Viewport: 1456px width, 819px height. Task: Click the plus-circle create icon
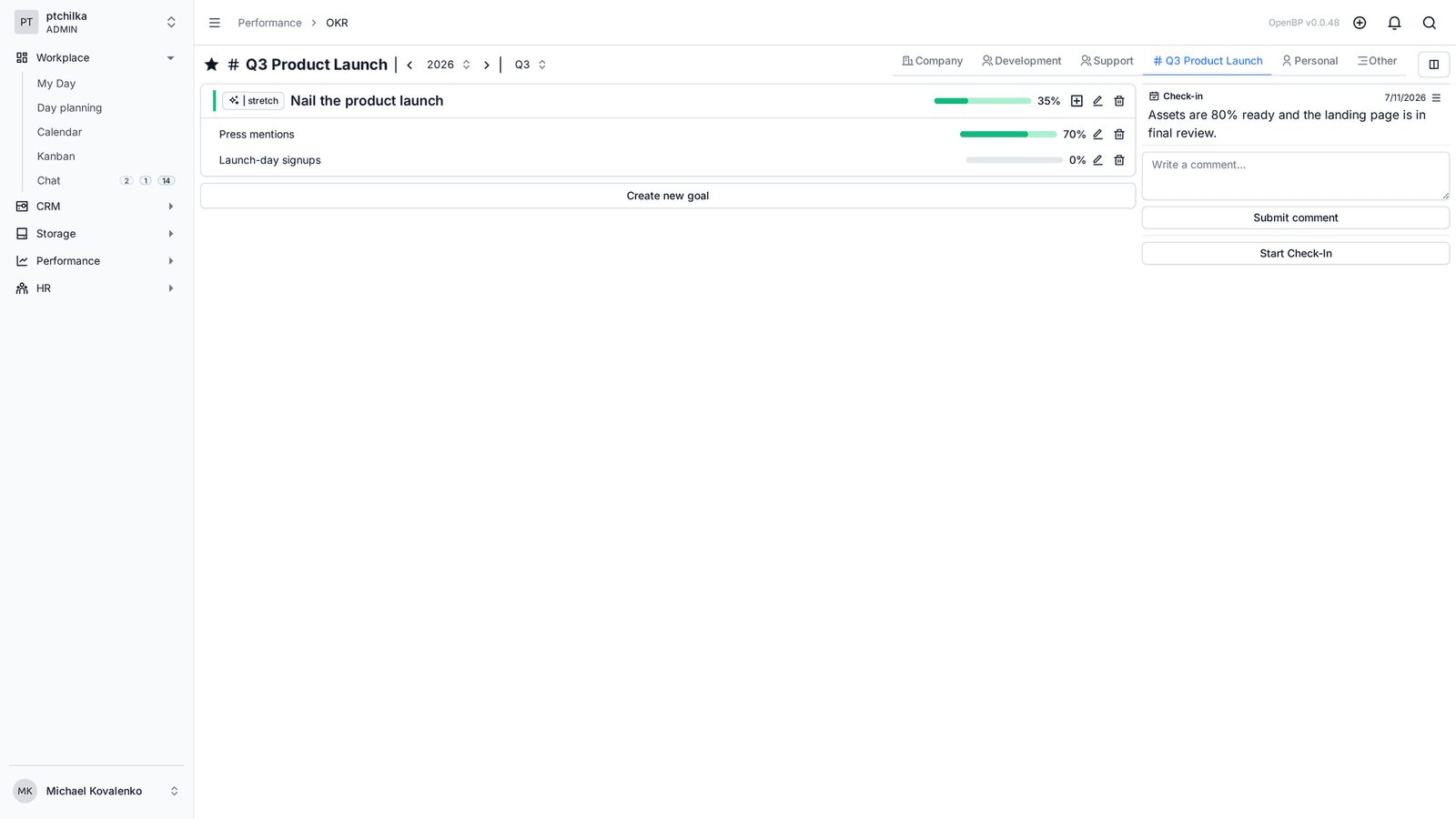click(1360, 23)
